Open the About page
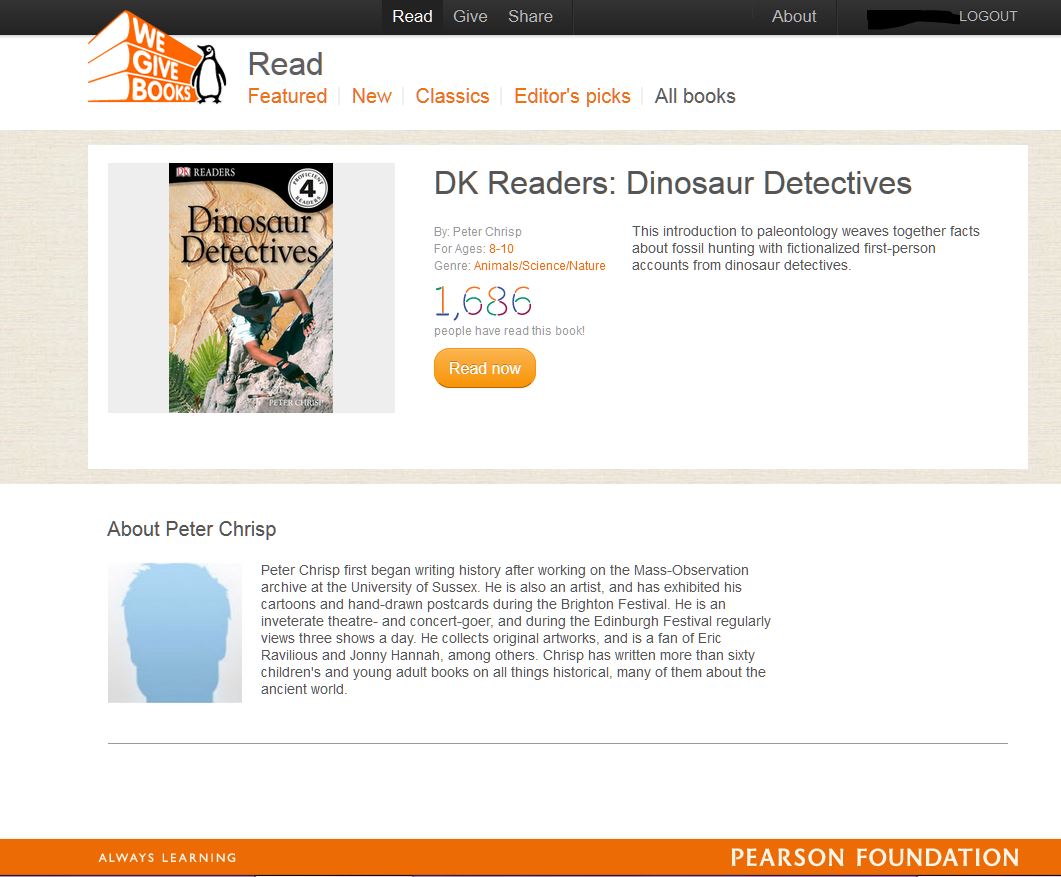The height and width of the screenshot is (877, 1061). [794, 16]
